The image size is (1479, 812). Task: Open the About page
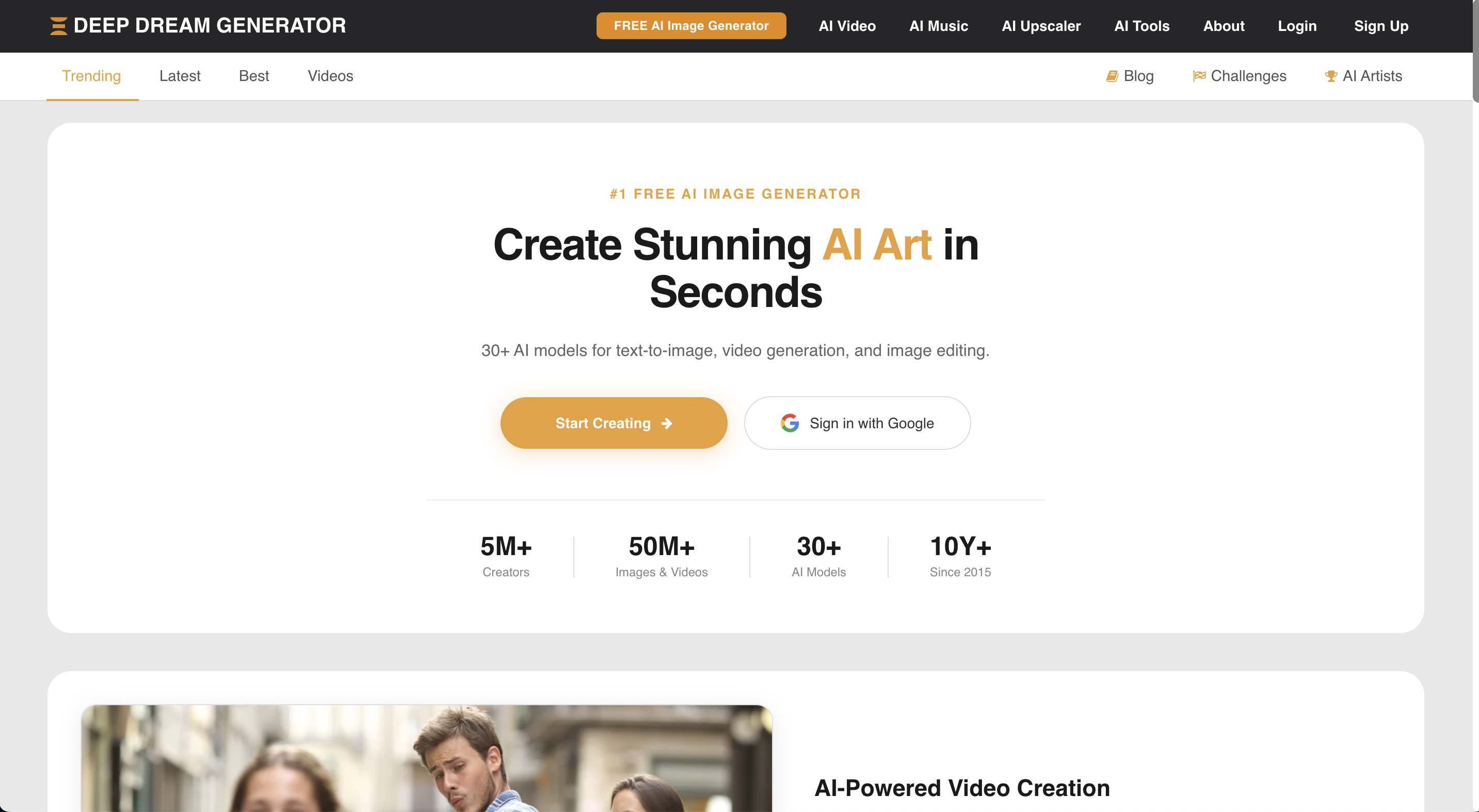pos(1224,26)
